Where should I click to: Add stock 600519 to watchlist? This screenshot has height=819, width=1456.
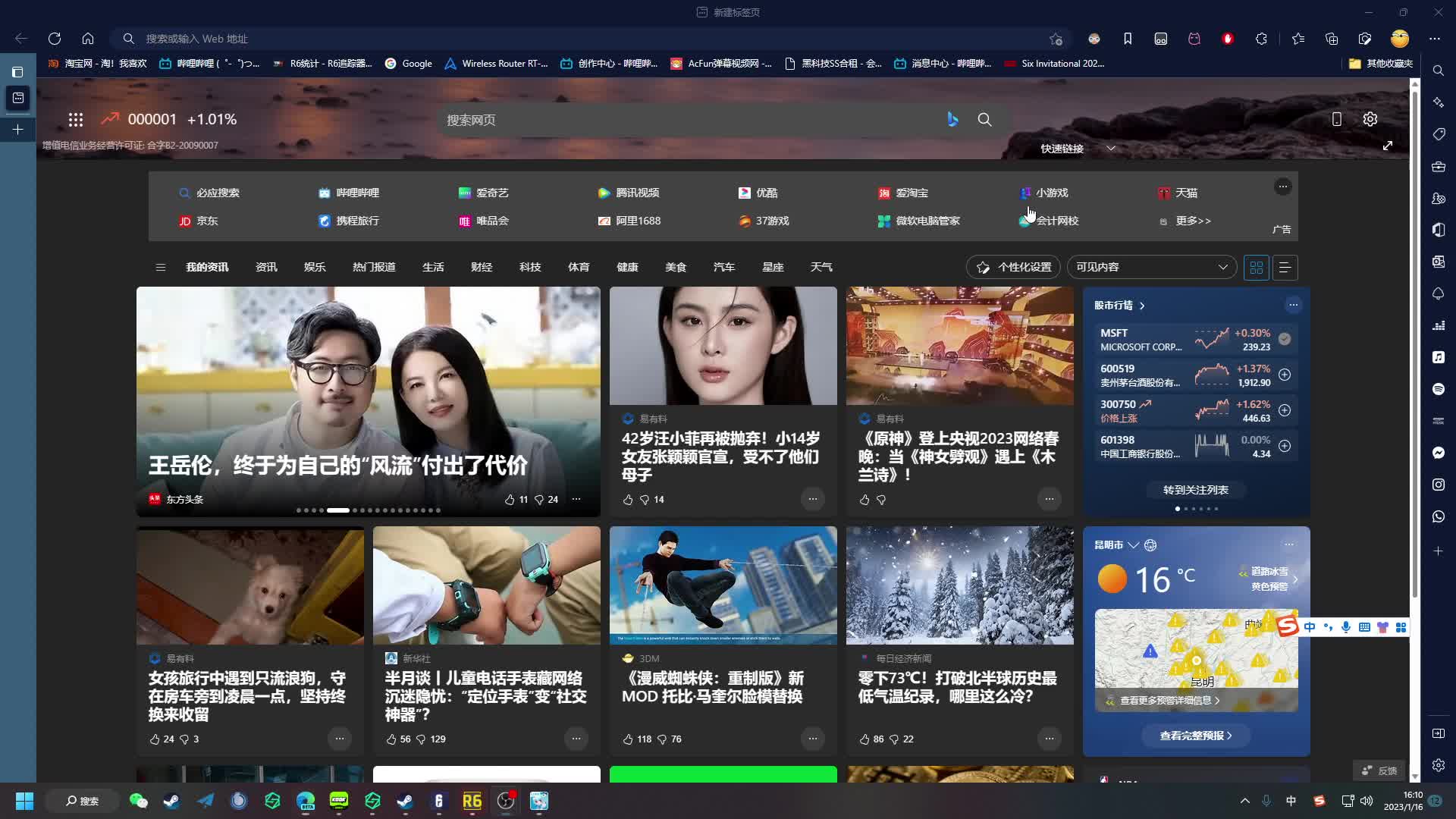pyautogui.click(x=1285, y=375)
